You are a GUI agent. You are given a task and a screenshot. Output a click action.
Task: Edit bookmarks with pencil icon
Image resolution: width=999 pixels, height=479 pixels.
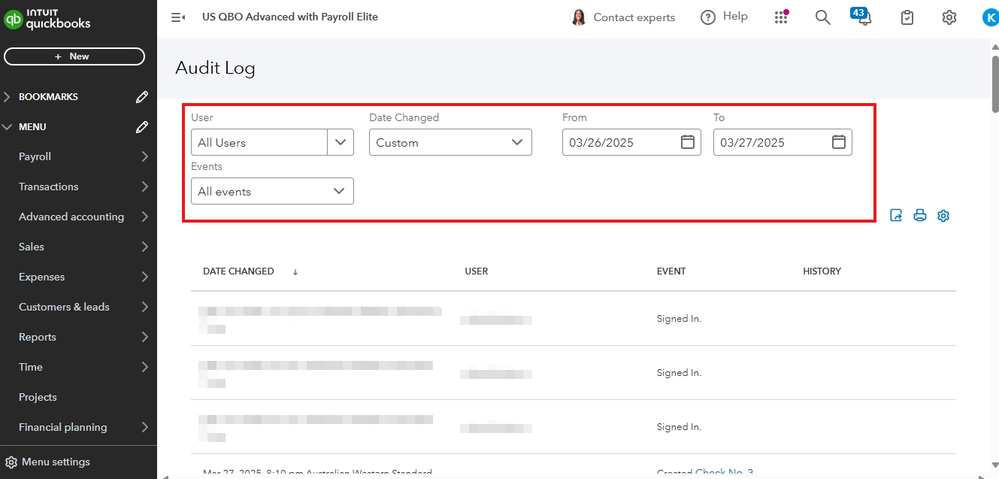143,97
